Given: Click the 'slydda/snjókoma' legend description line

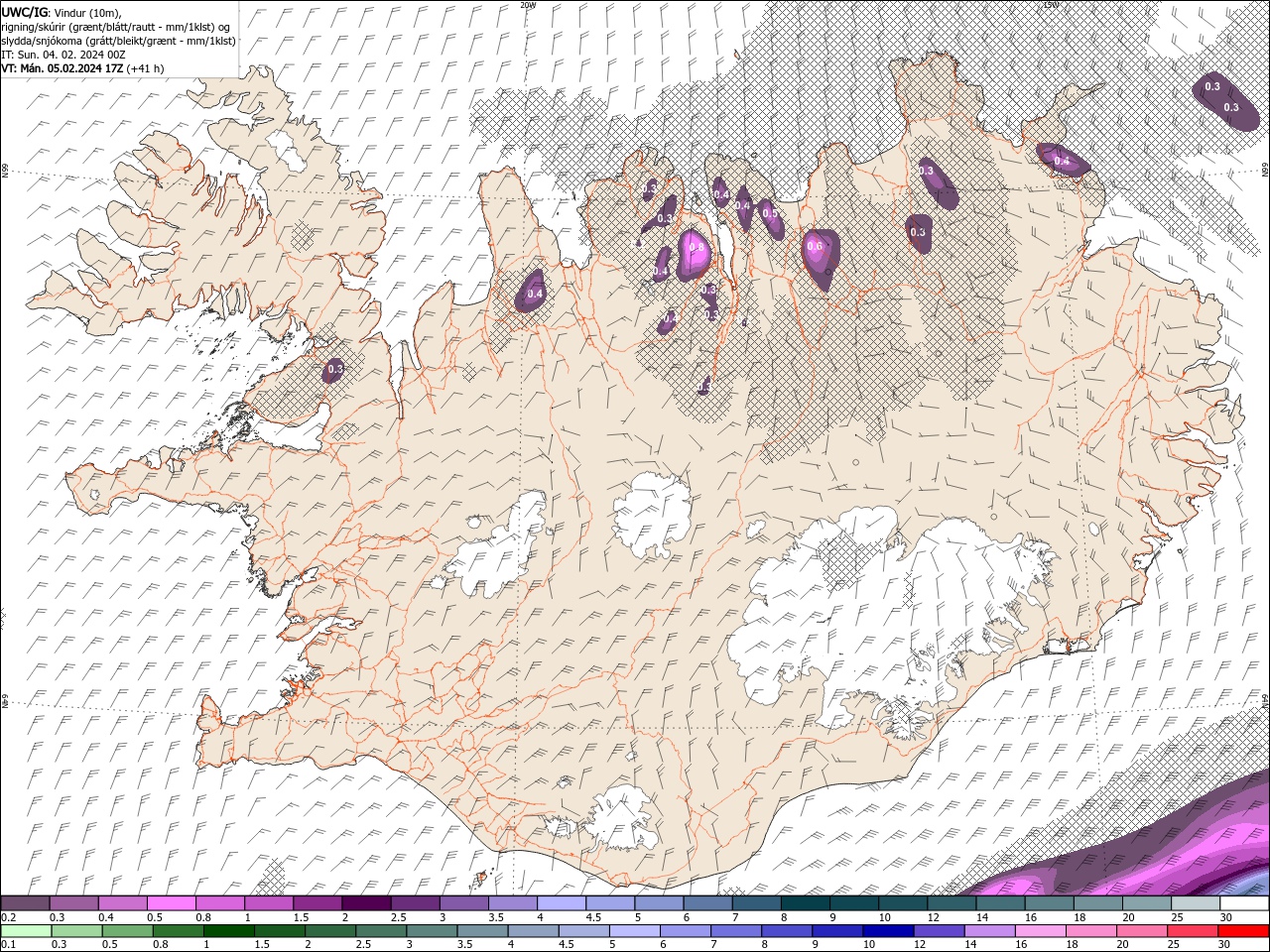Looking at the screenshot, I should pos(118,41).
